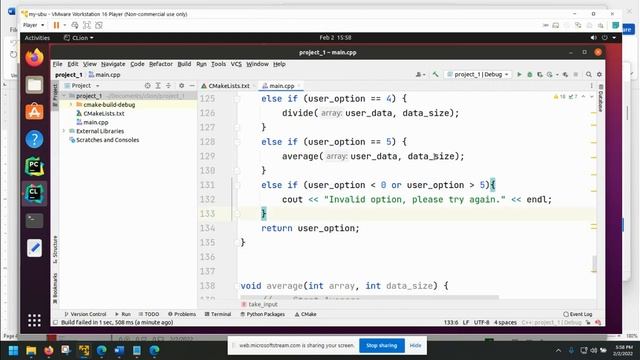The width and height of the screenshot is (640, 360).
Task: Open CLion IDE settings gear icon
Action: coord(599,75)
